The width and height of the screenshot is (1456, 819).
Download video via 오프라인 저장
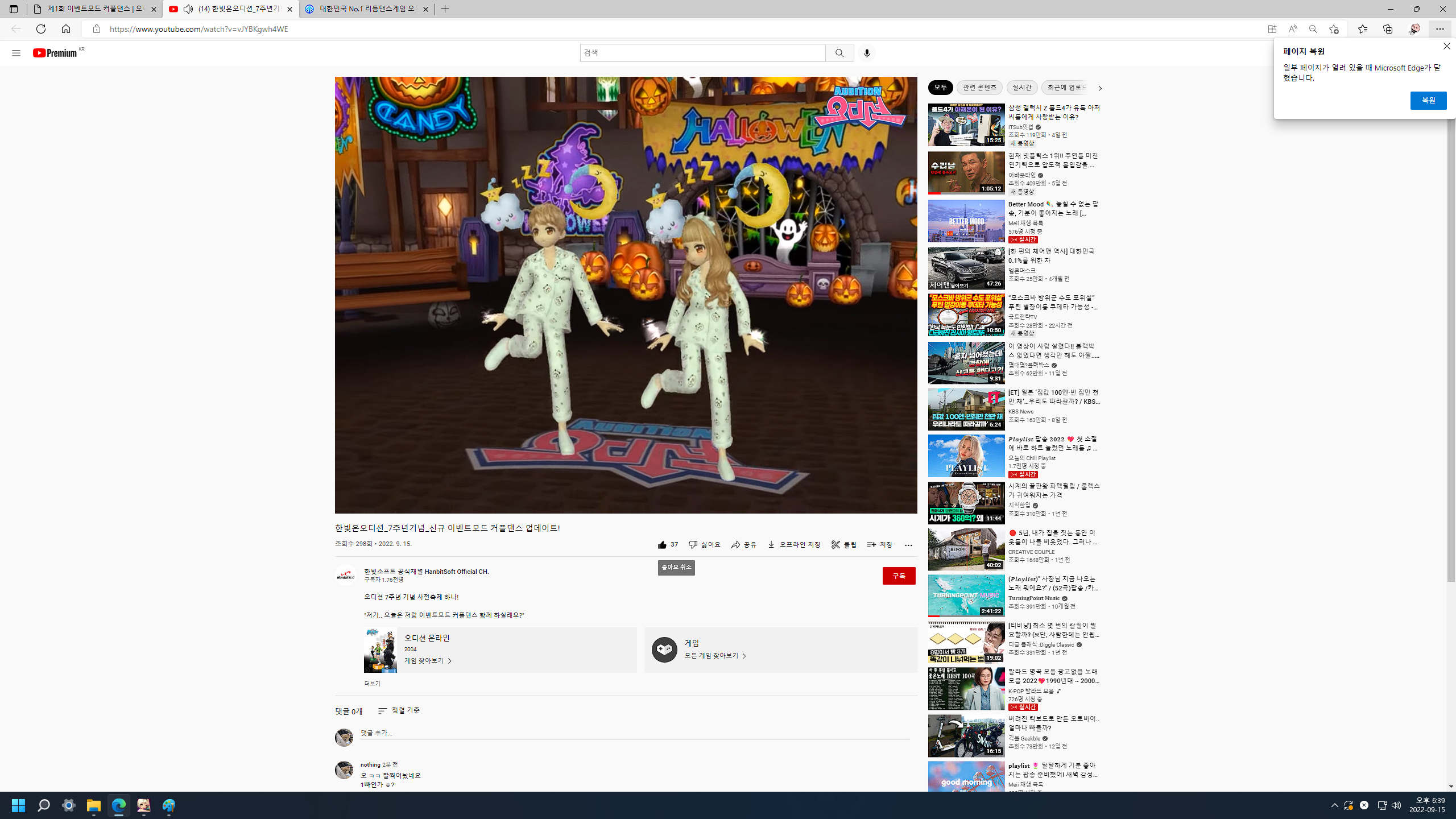tap(793, 545)
